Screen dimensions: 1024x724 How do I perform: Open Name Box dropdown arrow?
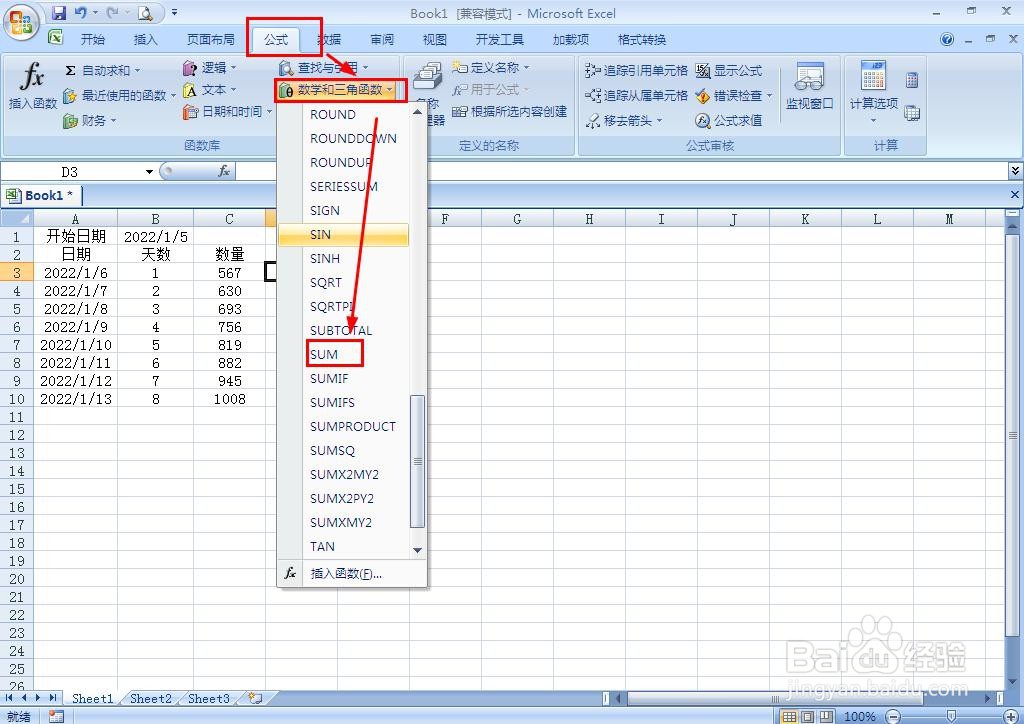point(149,172)
